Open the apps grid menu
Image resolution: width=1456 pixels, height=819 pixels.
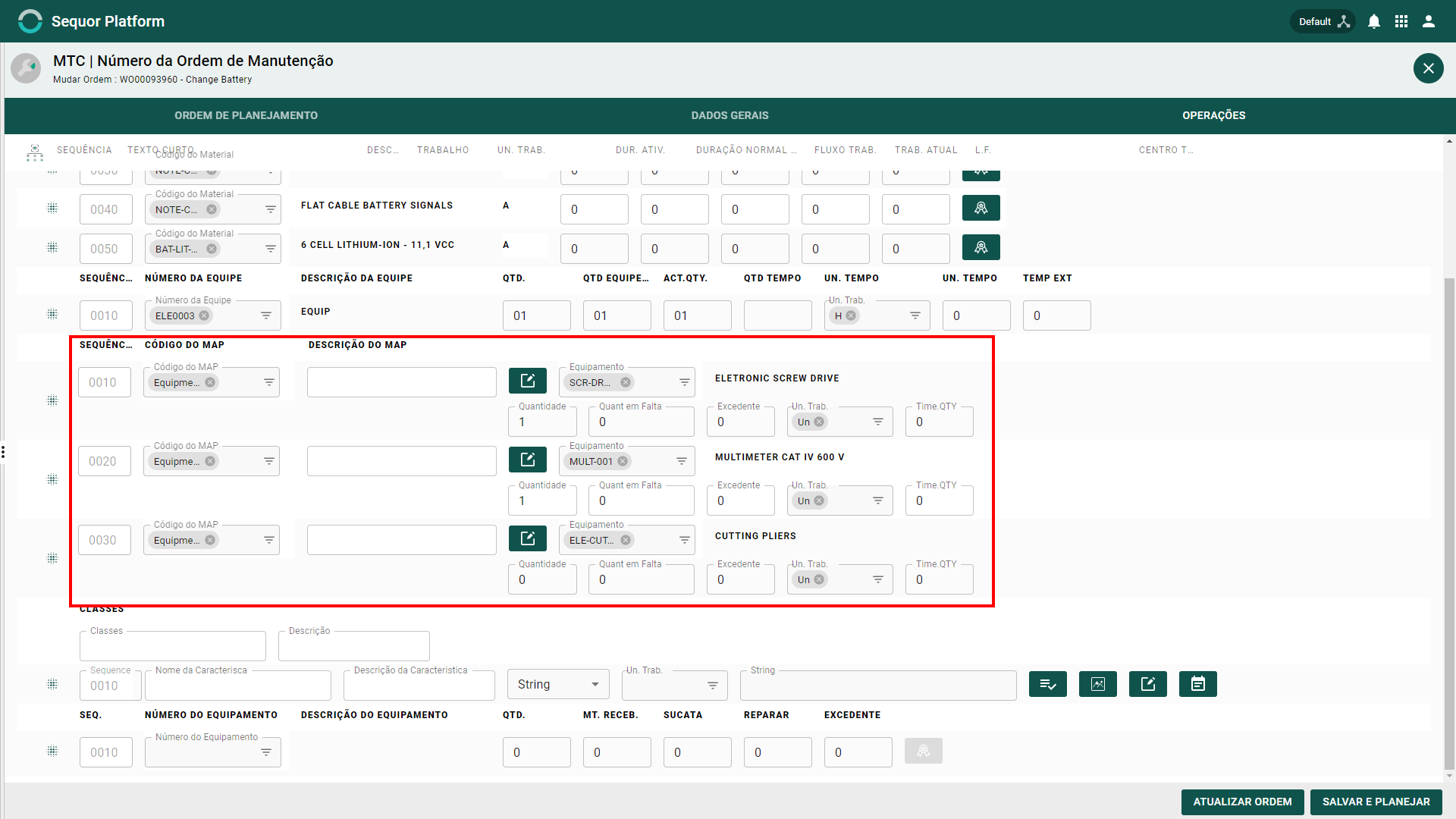[x=1401, y=21]
